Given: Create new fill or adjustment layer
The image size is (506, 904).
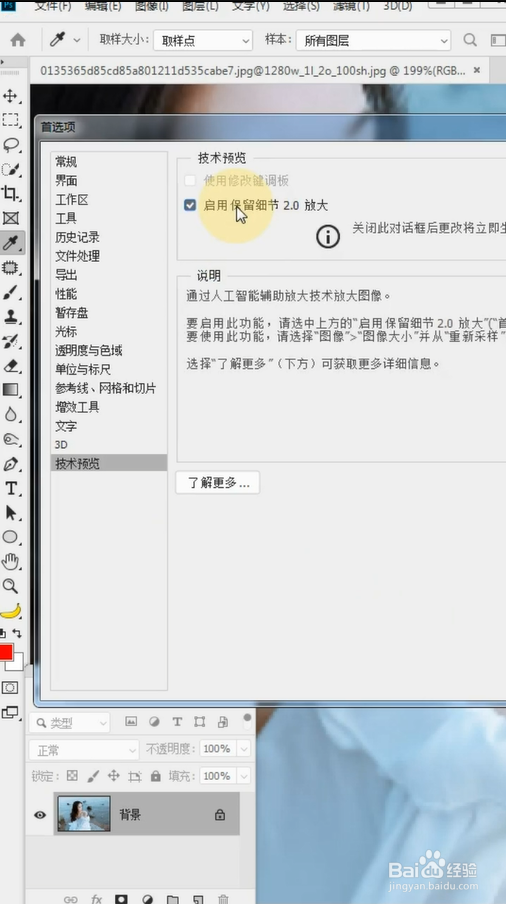Looking at the screenshot, I should pos(148,899).
